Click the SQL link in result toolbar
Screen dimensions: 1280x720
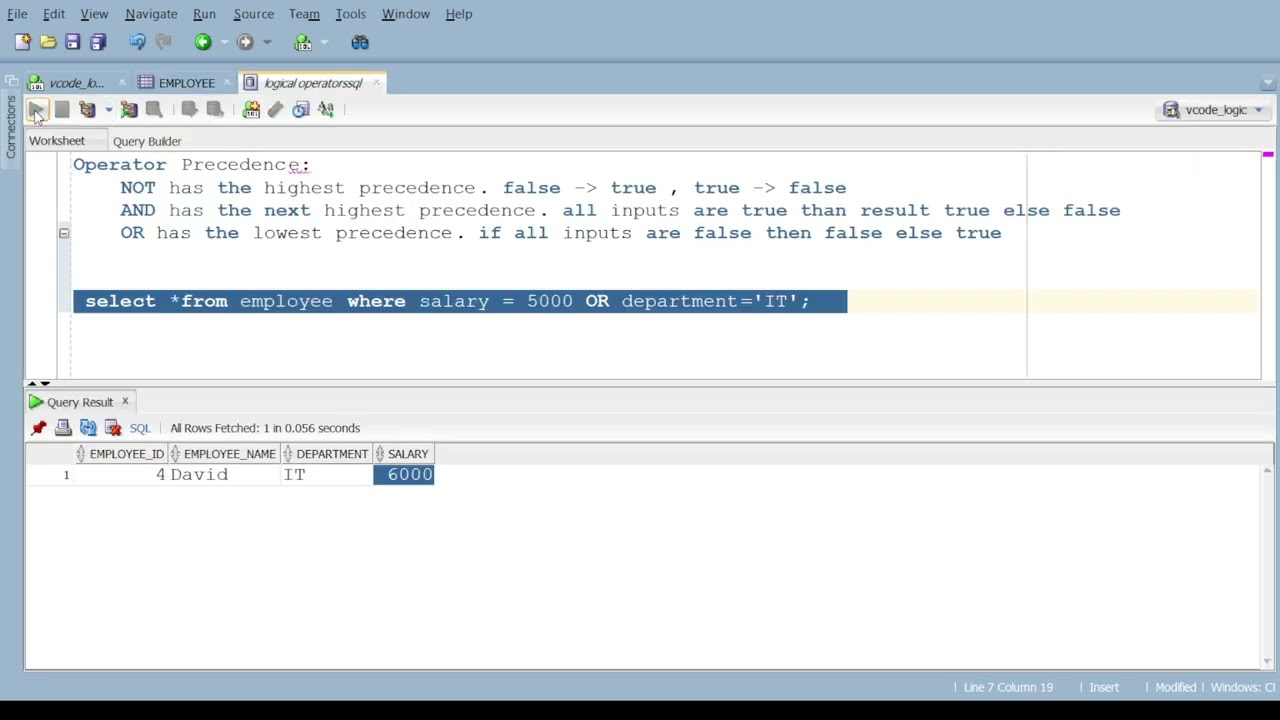tap(139, 428)
